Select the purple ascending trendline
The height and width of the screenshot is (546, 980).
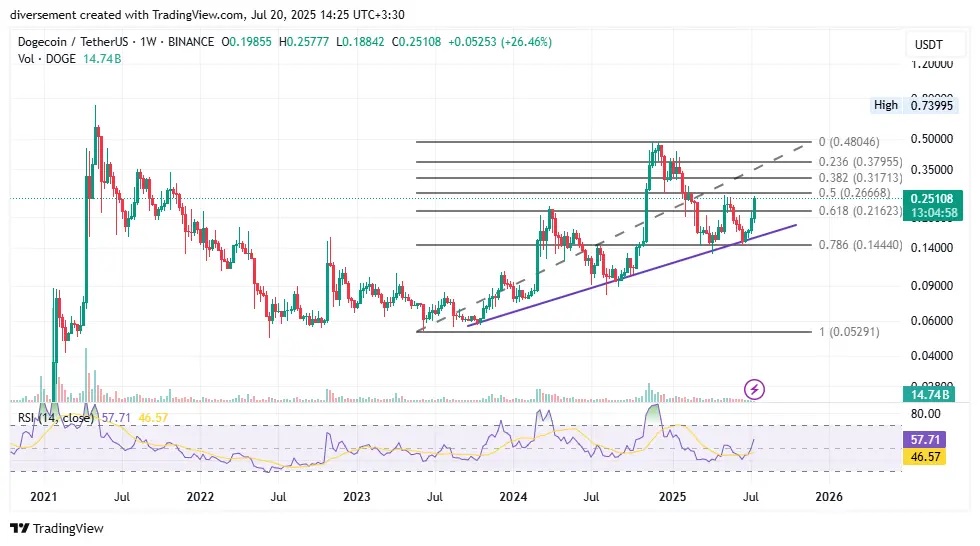click(x=631, y=275)
